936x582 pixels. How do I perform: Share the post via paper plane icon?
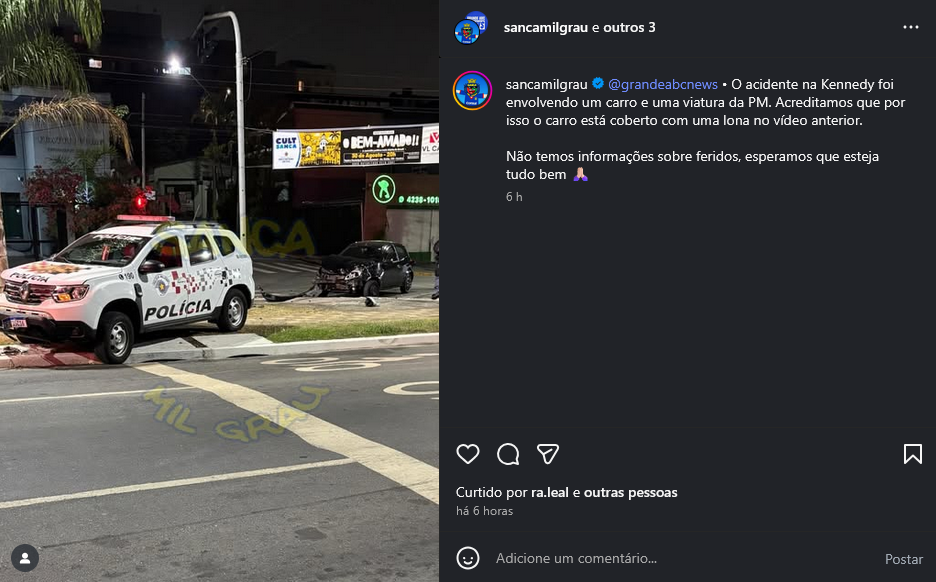click(547, 454)
